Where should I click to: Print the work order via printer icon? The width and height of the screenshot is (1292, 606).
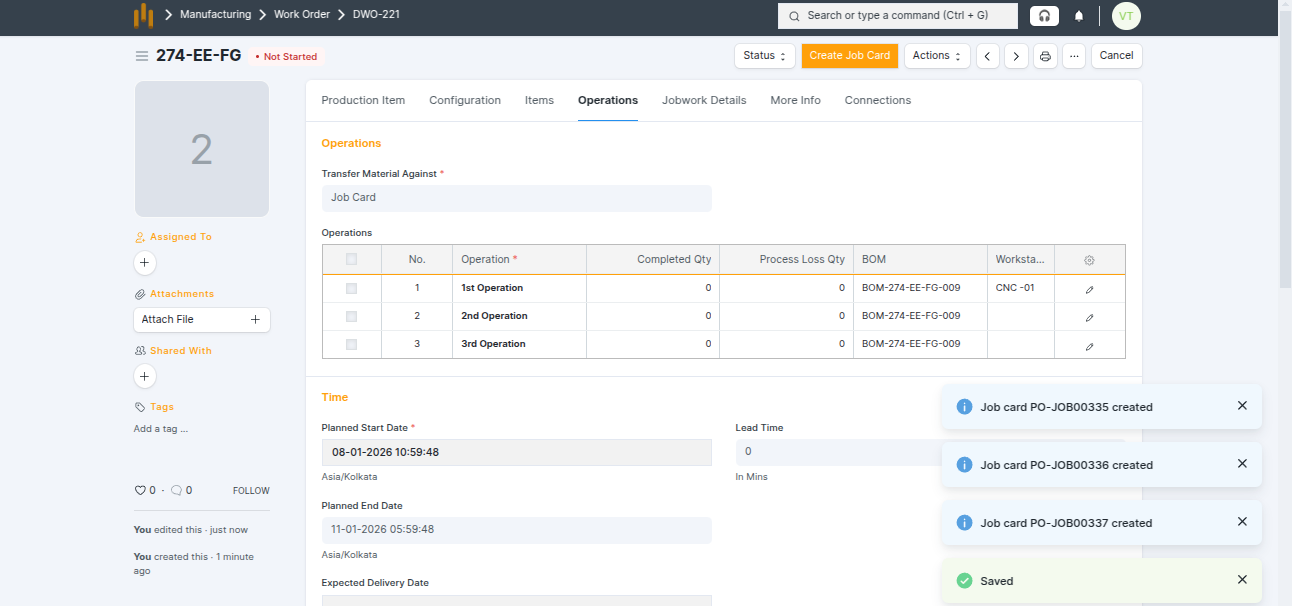point(1045,56)
